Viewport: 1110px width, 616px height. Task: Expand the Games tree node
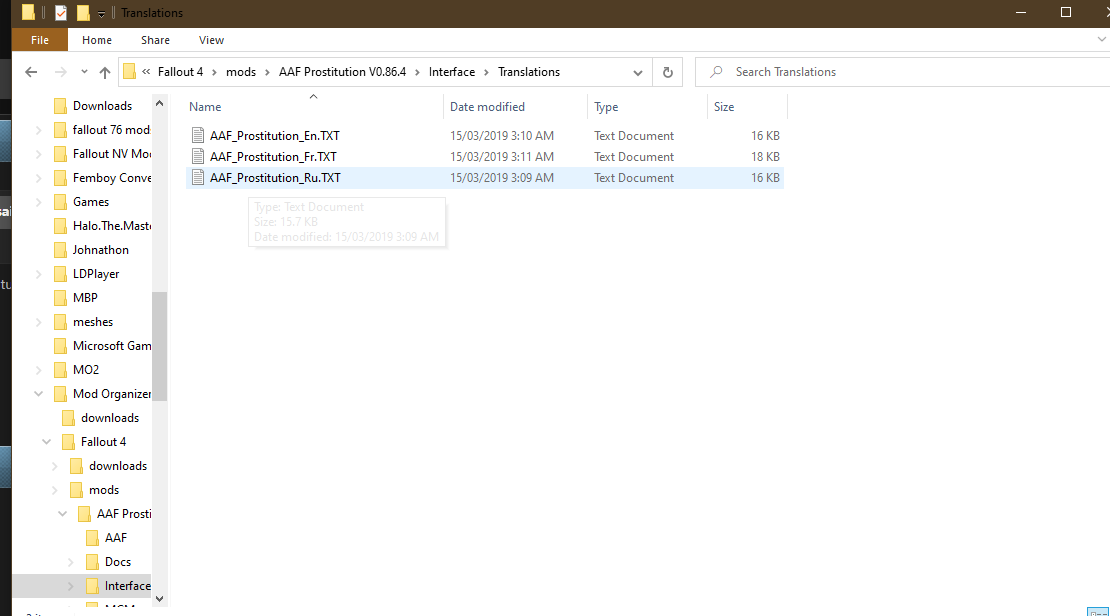point(39,203)
